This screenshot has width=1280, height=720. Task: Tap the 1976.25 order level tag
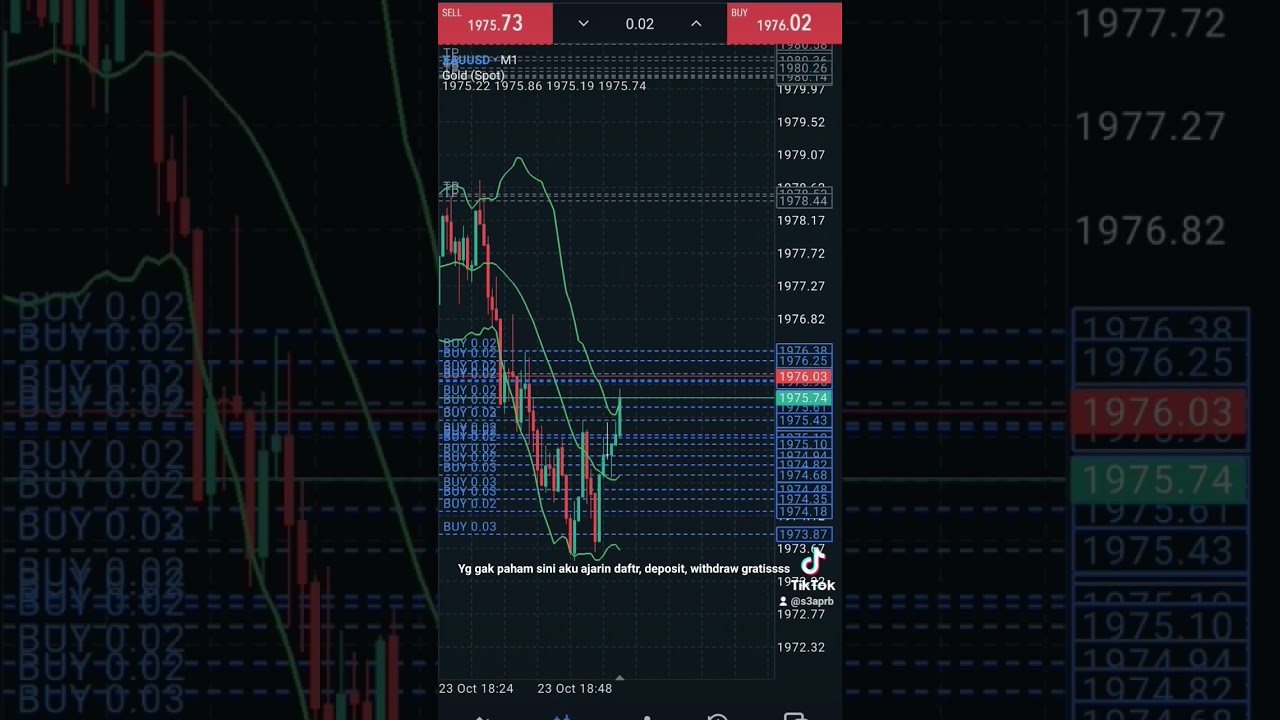803,361
